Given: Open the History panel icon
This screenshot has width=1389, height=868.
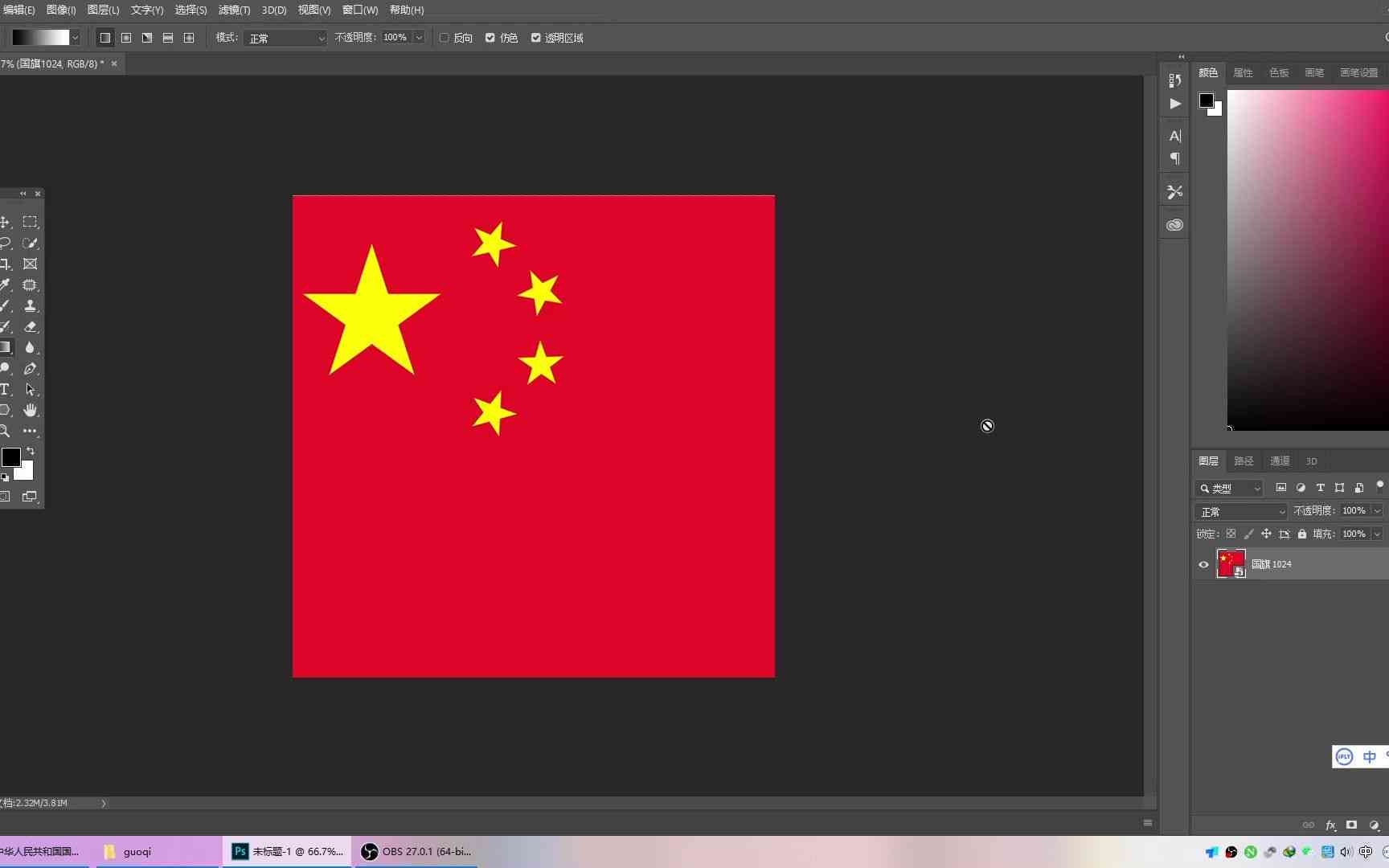Looking at the screenshot, I should point(1175,80).
